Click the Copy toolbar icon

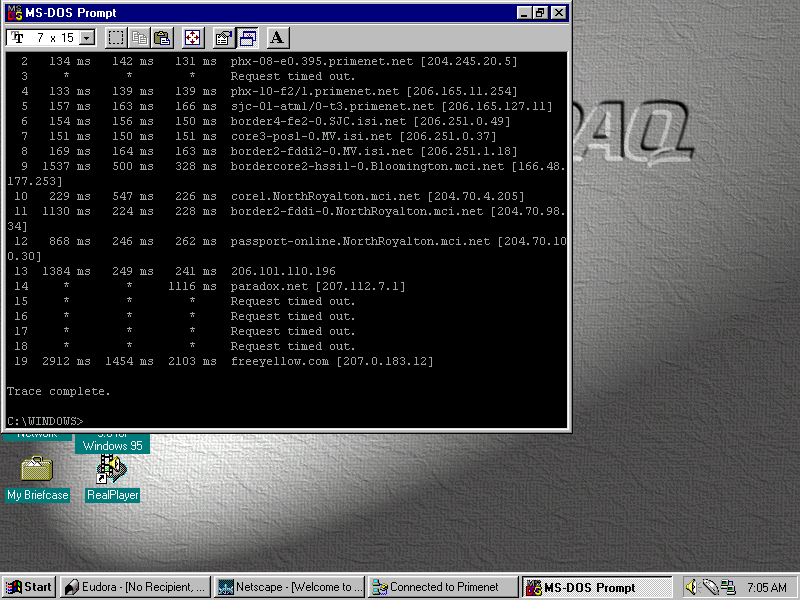139,38
